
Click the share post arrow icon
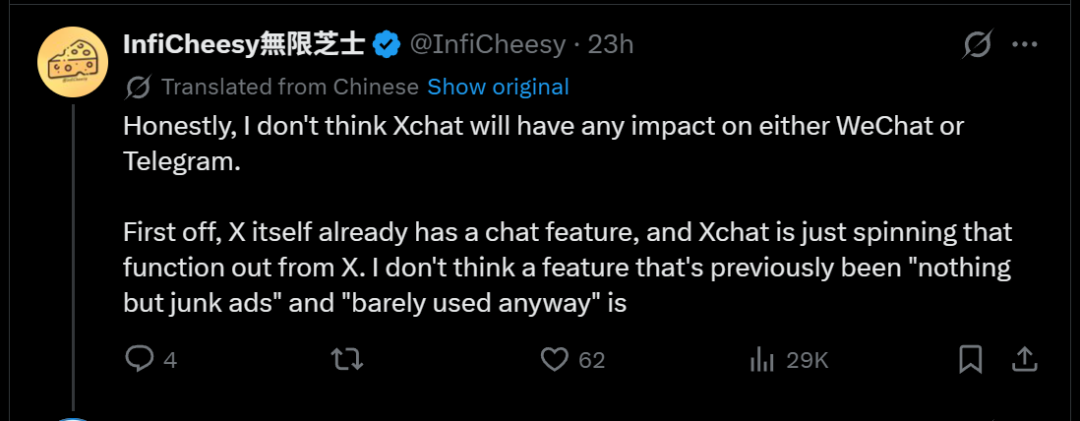[1025, 359]
